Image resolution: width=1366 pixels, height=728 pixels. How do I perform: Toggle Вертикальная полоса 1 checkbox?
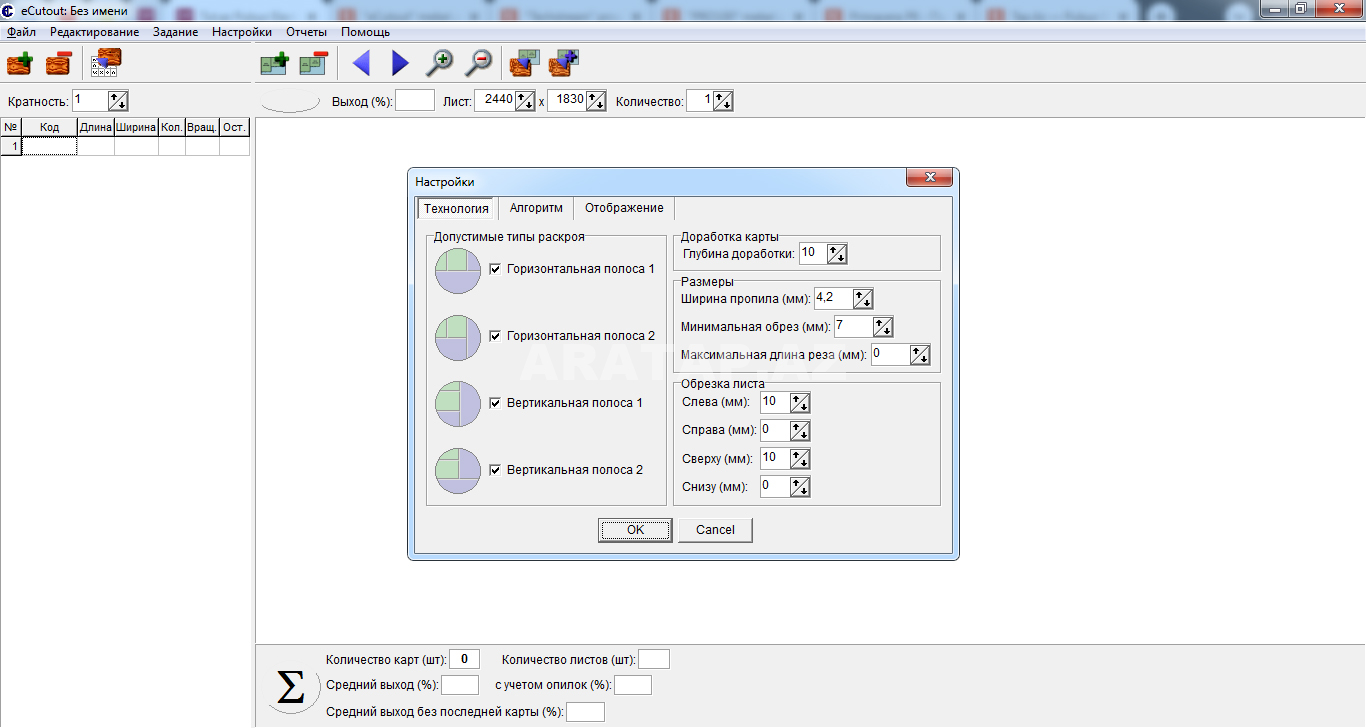(495, 403)
